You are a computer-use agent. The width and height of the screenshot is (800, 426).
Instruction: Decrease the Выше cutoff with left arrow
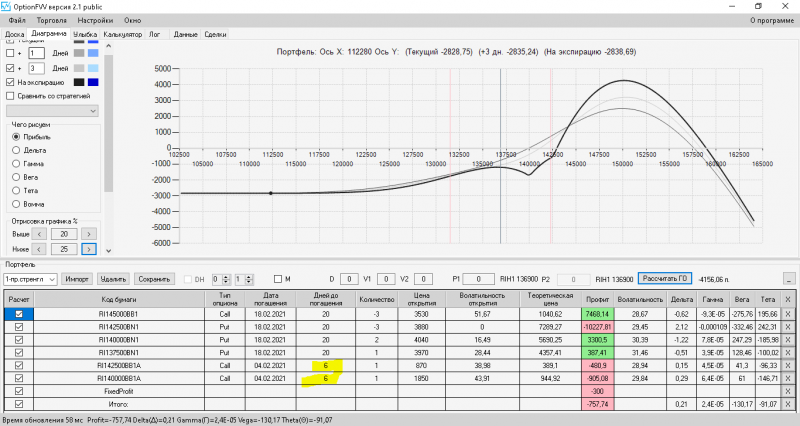pyautogui.click(x=39, y=234)
